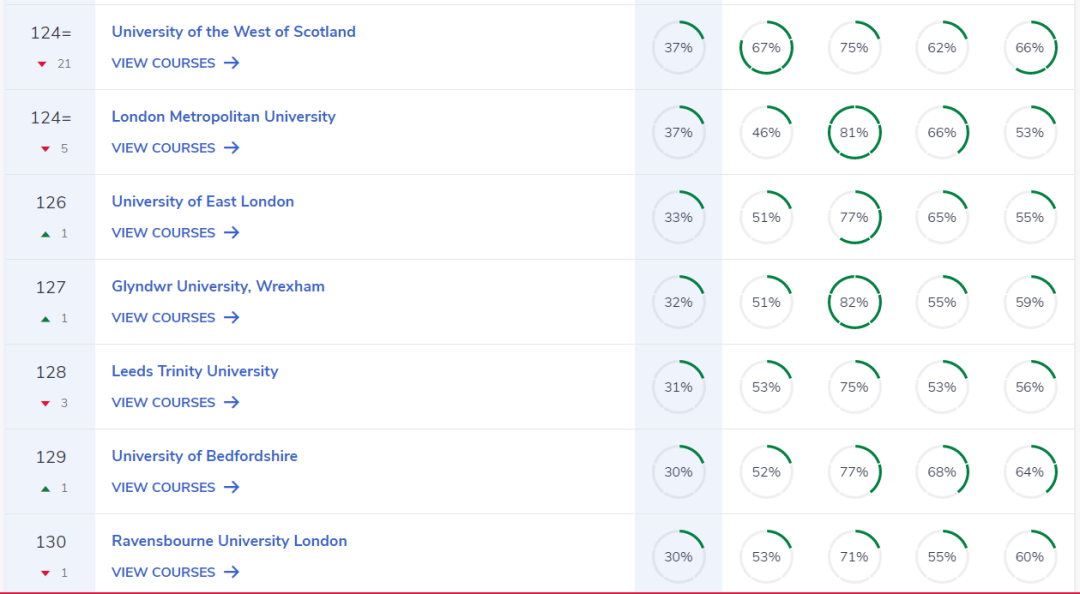Click arrow icon in University of Bedfordshire row
Viewport: 1080px width, 594px height.
pos(231,488)
